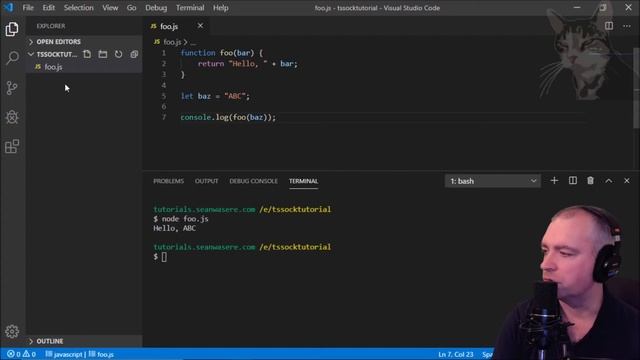
Task: Select the Terminal panel tab
Action: pos(303,181)
